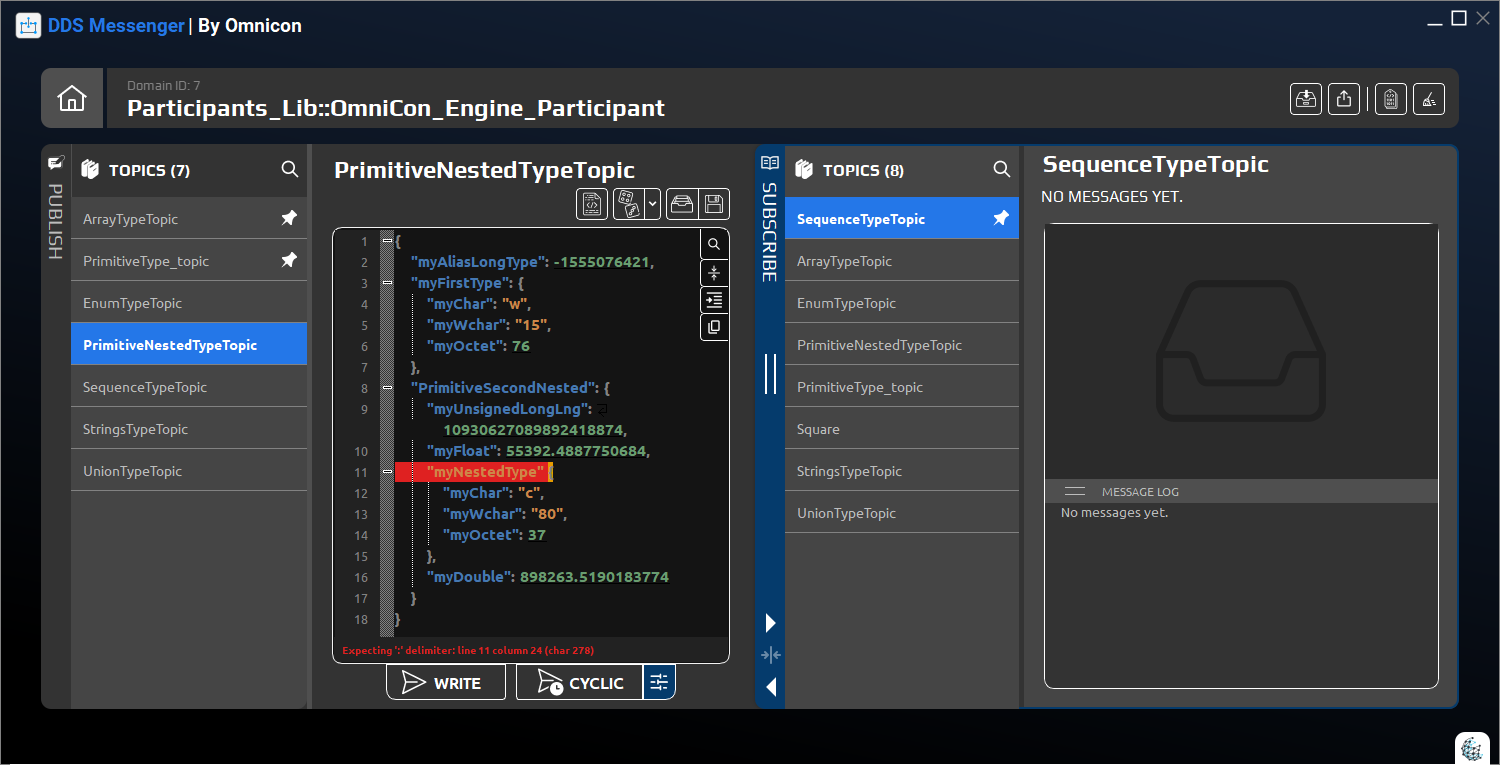
Task: Click the copy icon on the editor edge
Action: tap(714, 327)
